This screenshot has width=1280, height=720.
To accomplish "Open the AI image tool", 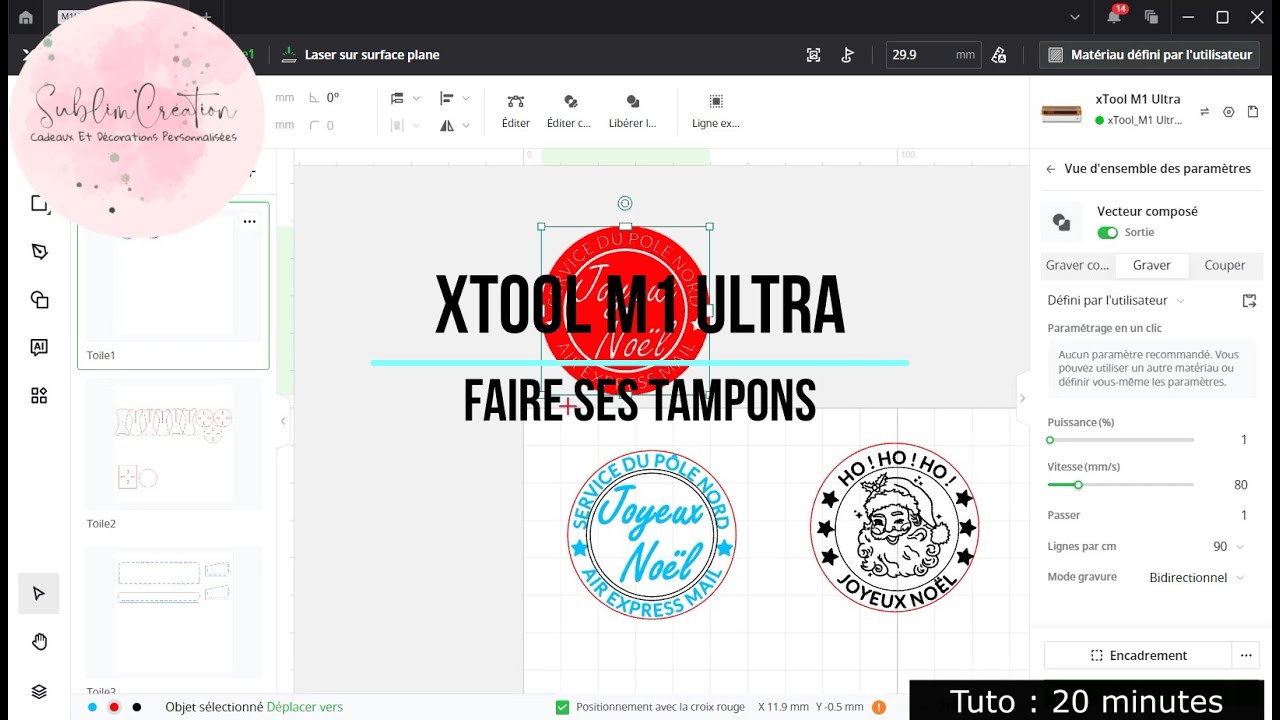I will point(39,347).
